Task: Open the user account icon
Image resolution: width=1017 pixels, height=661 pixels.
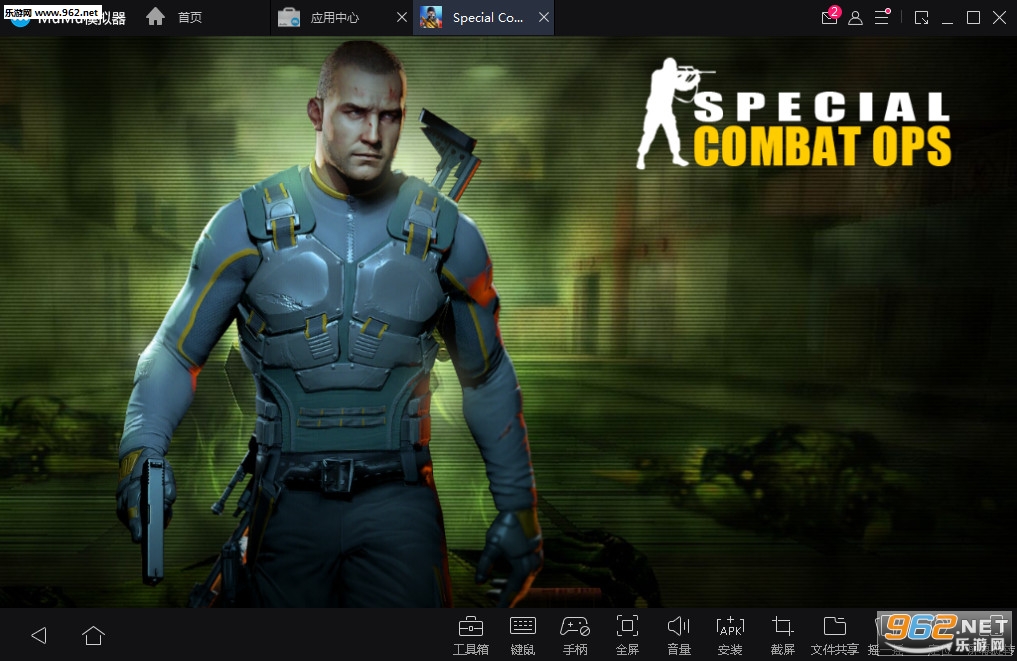Action: pyautogui.click(x=855, y=18)
